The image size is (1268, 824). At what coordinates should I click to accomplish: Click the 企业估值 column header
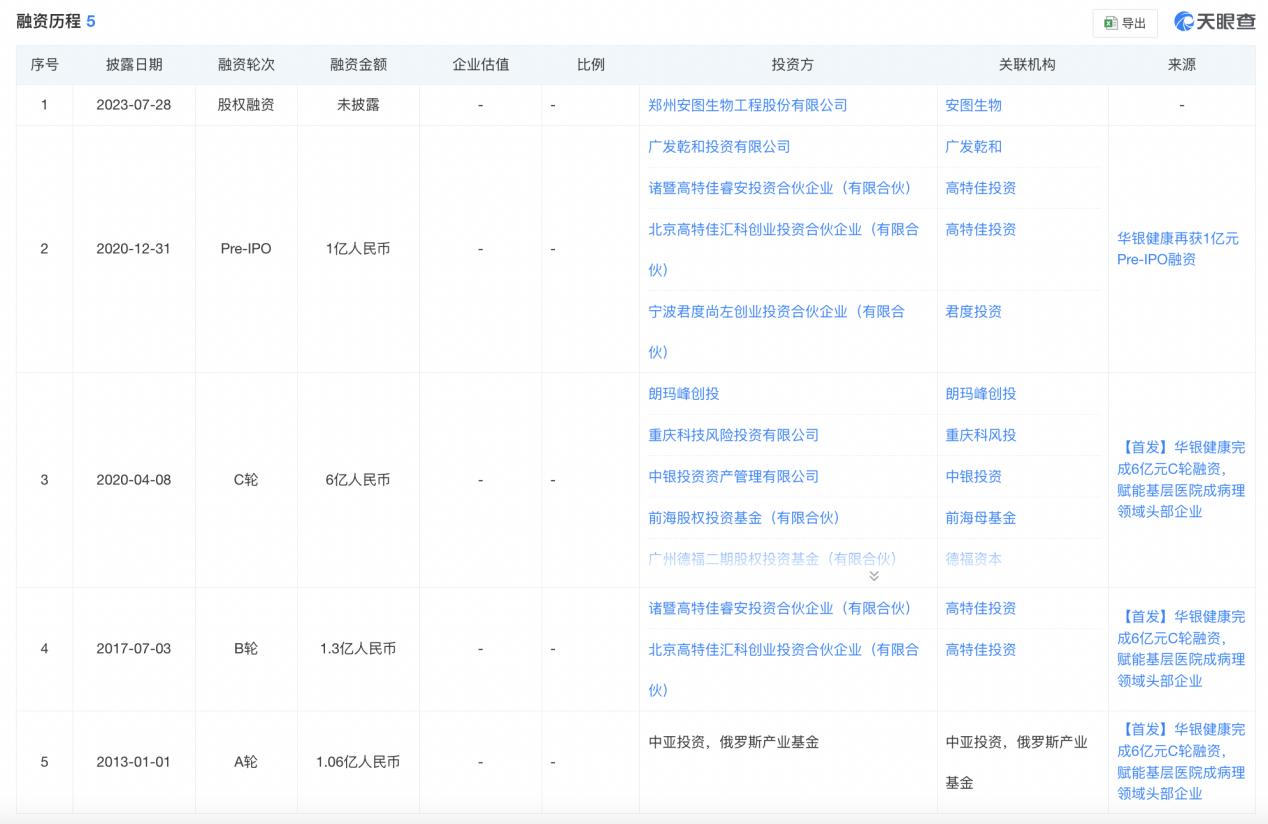480,64
